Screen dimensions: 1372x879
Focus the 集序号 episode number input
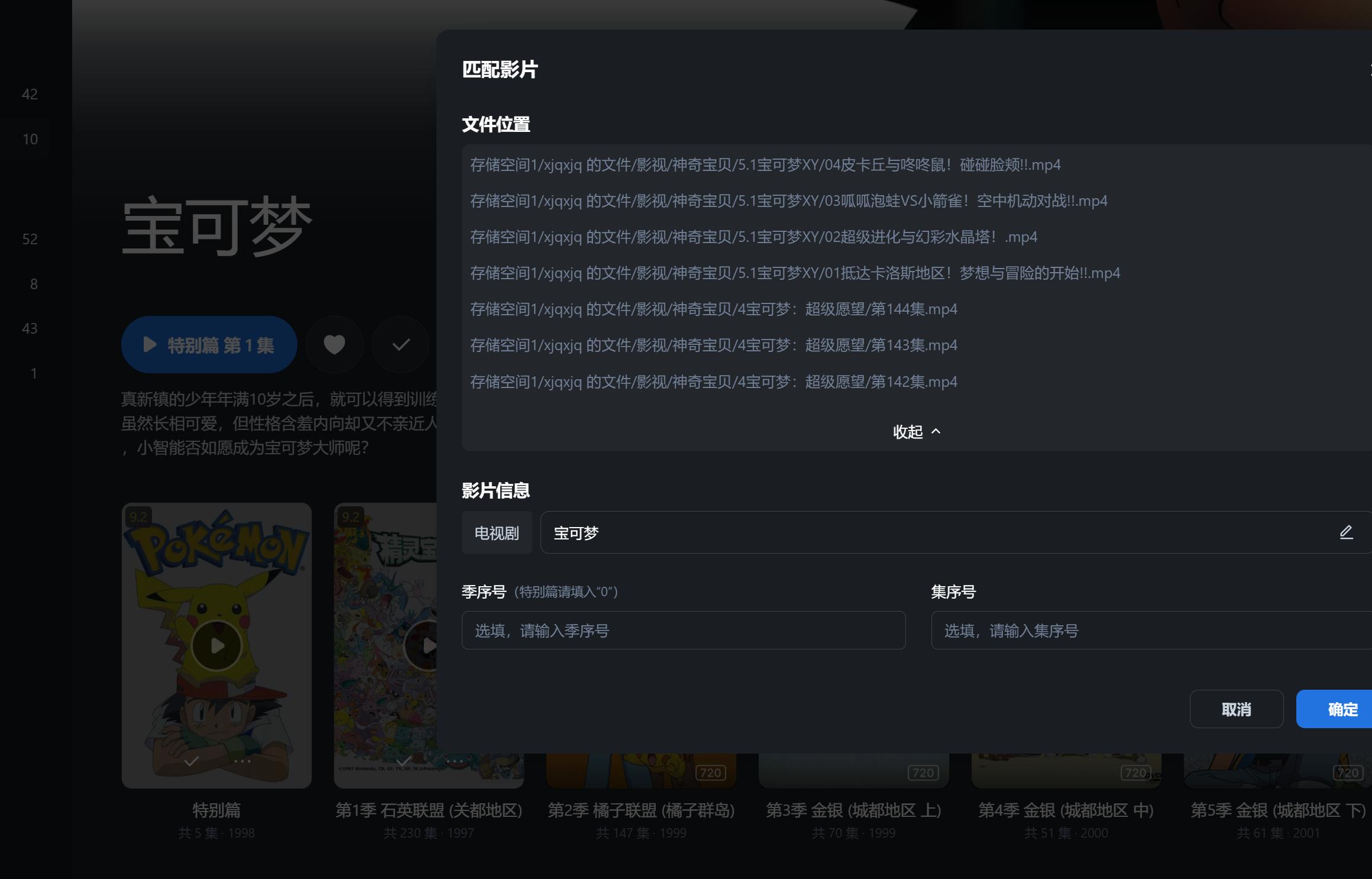coord(1151,631)
